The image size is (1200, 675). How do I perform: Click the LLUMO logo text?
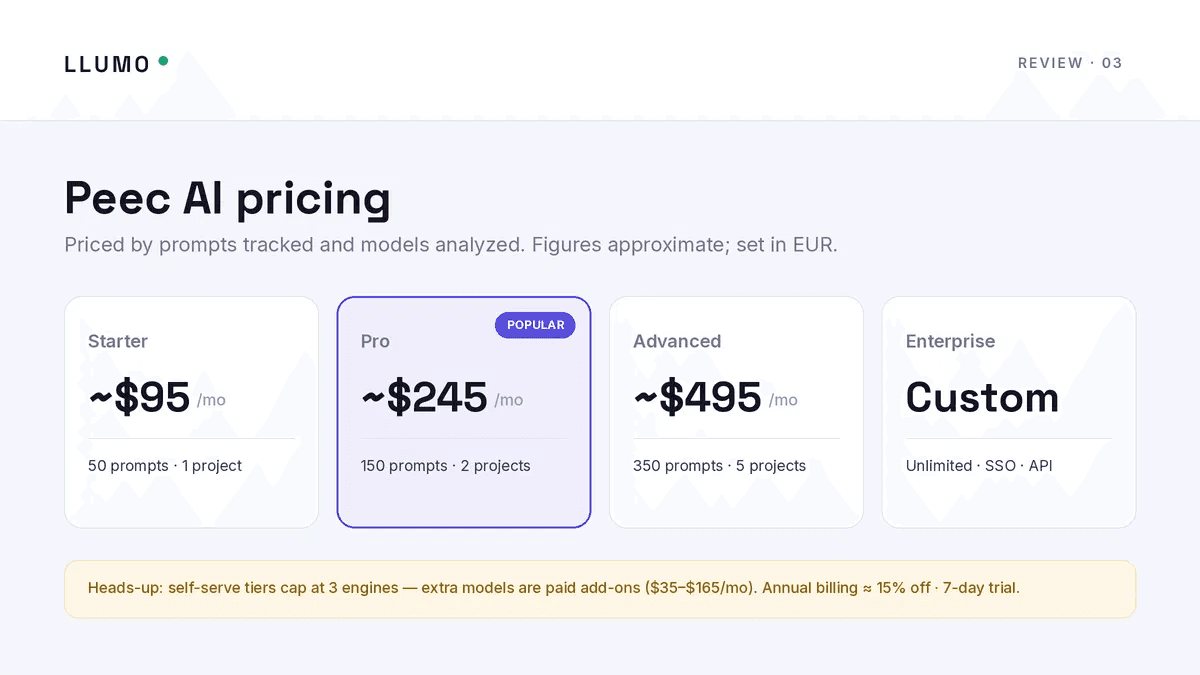tap(107, 64)
